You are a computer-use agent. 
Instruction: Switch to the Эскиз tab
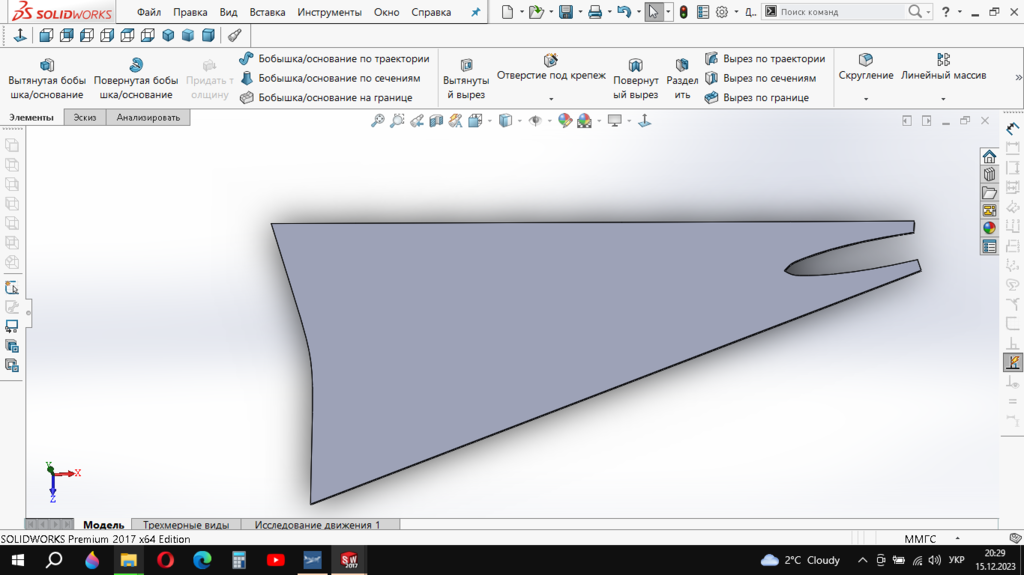coord(85,117)
